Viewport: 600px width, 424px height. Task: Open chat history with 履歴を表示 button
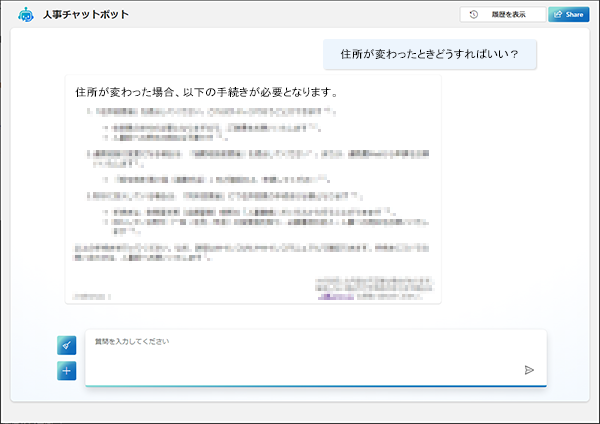(x=502, y=15)
